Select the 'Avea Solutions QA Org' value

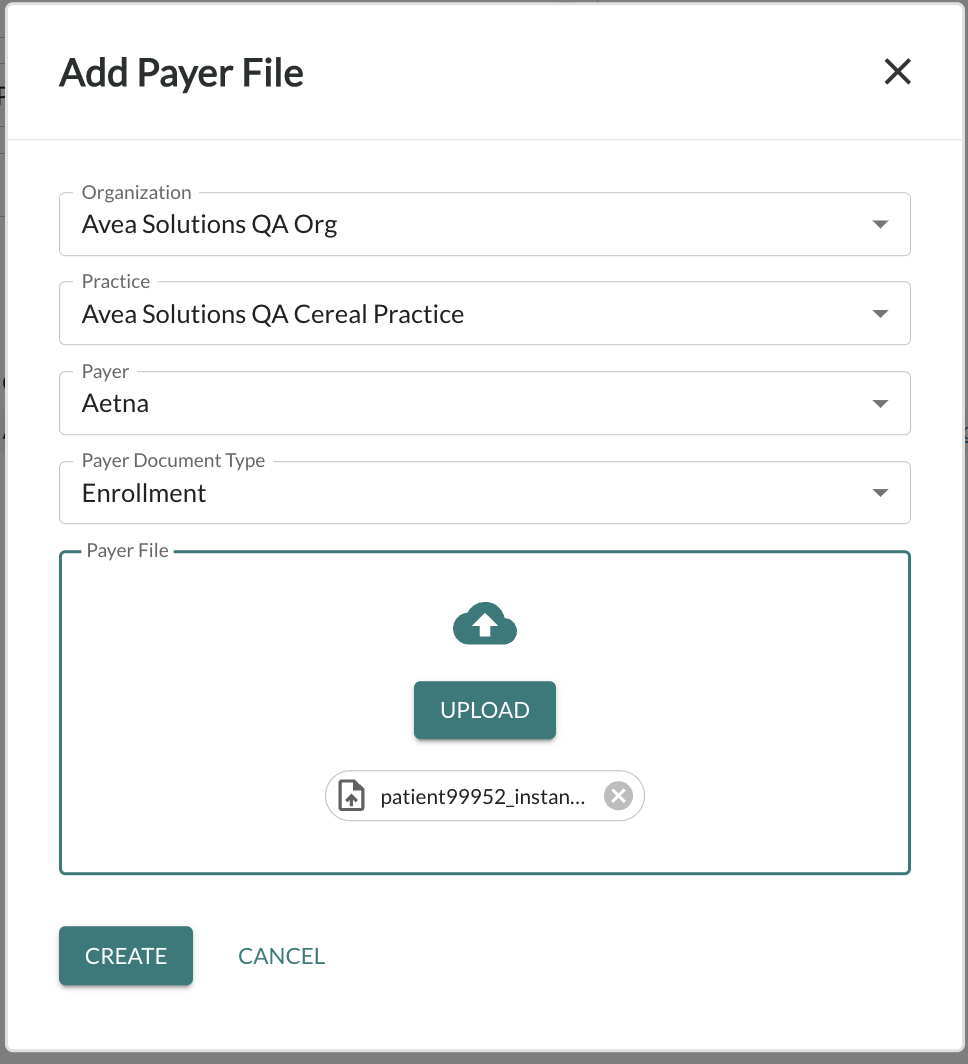click(x=210, y=225)
